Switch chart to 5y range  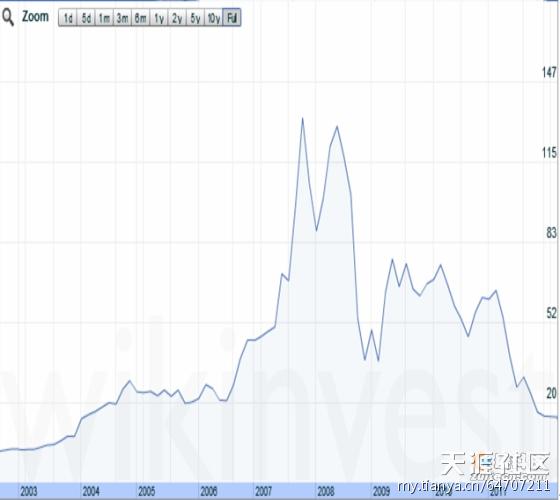point(195,18)
